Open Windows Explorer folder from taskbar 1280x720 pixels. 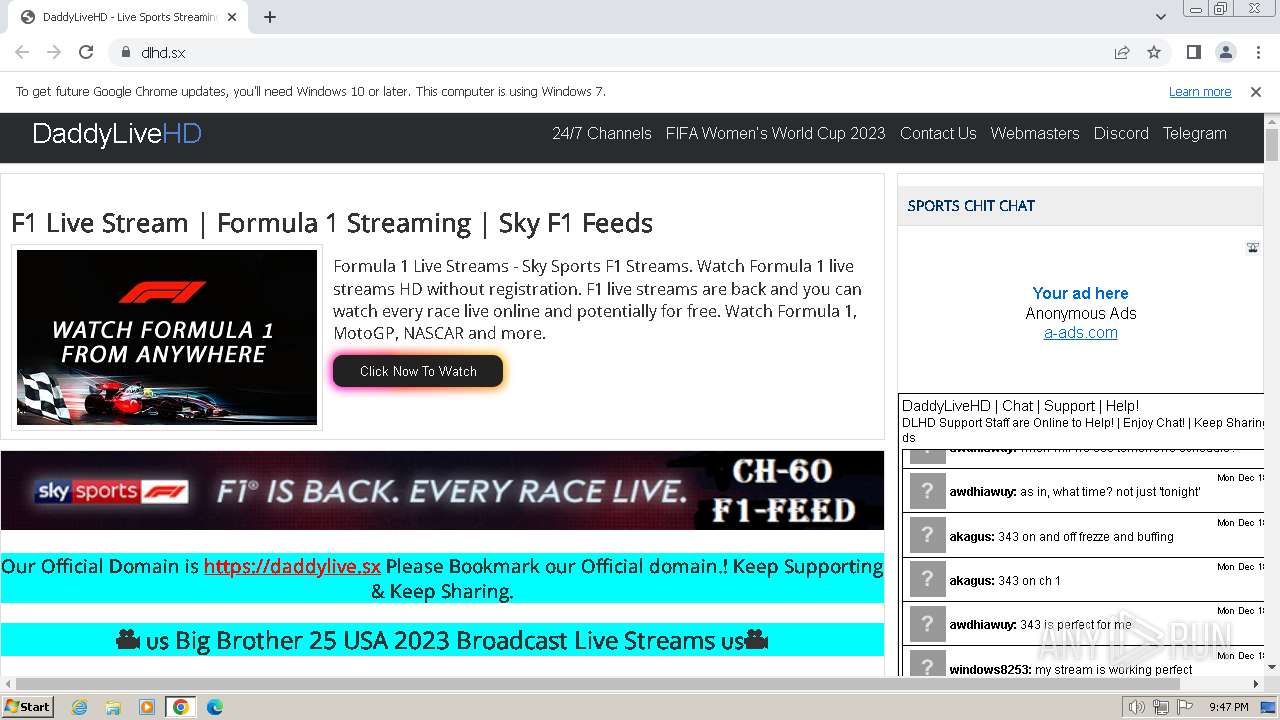pyautogui.click(x=113, y=707)
